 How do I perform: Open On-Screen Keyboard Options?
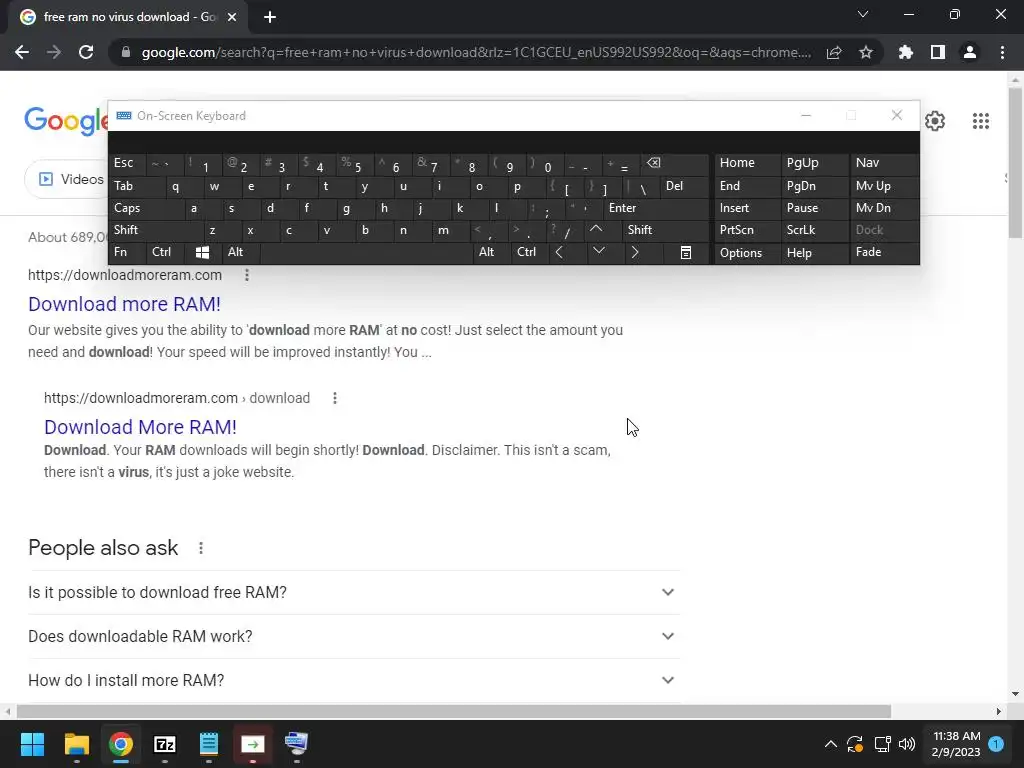pyautogui.click(x=747, y=252)
